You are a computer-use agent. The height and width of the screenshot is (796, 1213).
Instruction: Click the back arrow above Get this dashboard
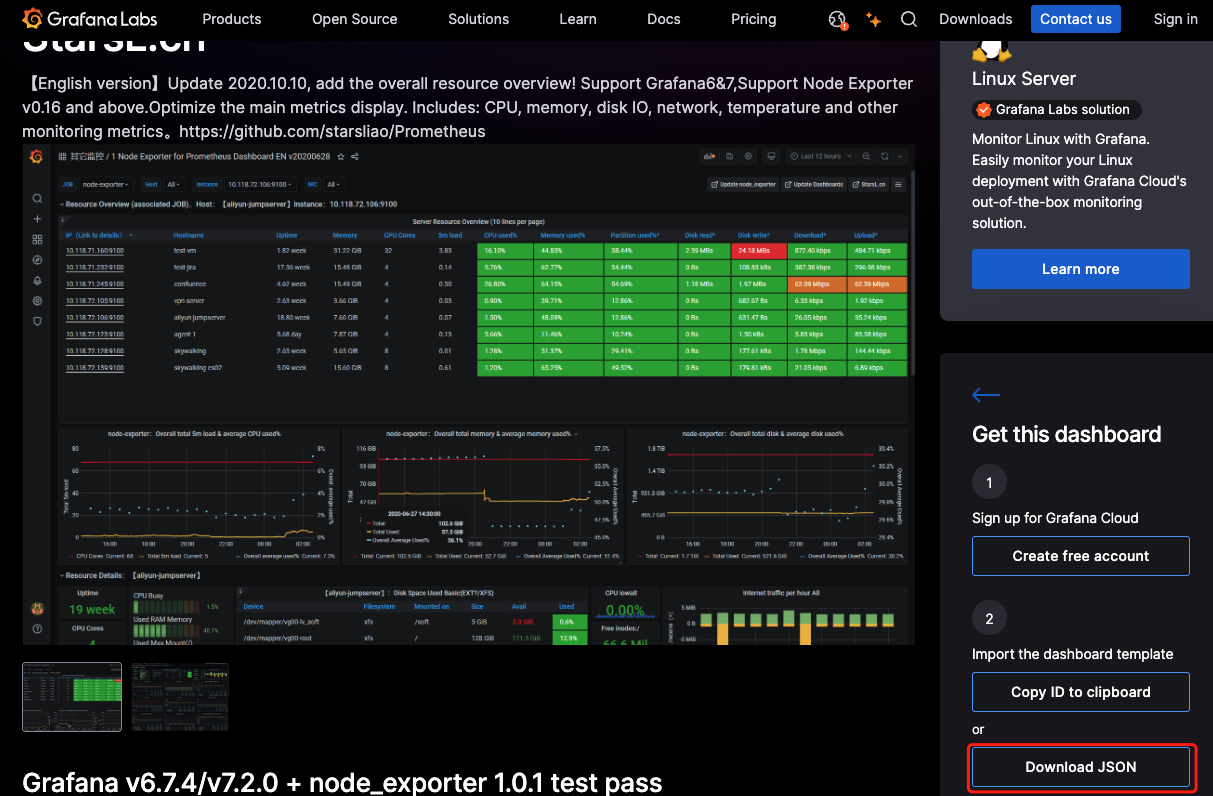pyautogui.click(x=986, y=395)
